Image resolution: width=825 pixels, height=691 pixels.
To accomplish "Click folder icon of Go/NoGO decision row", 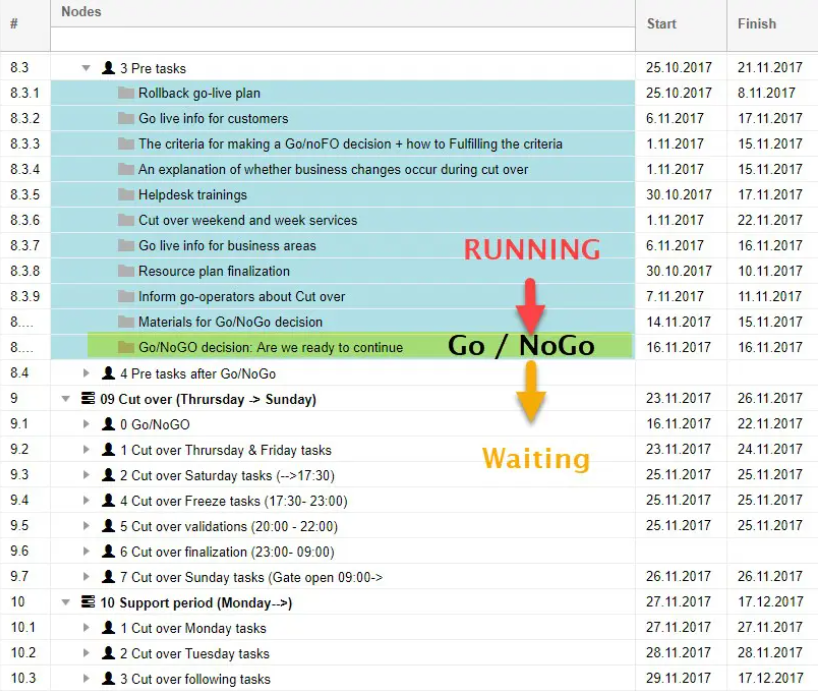I will click(126, 347).
